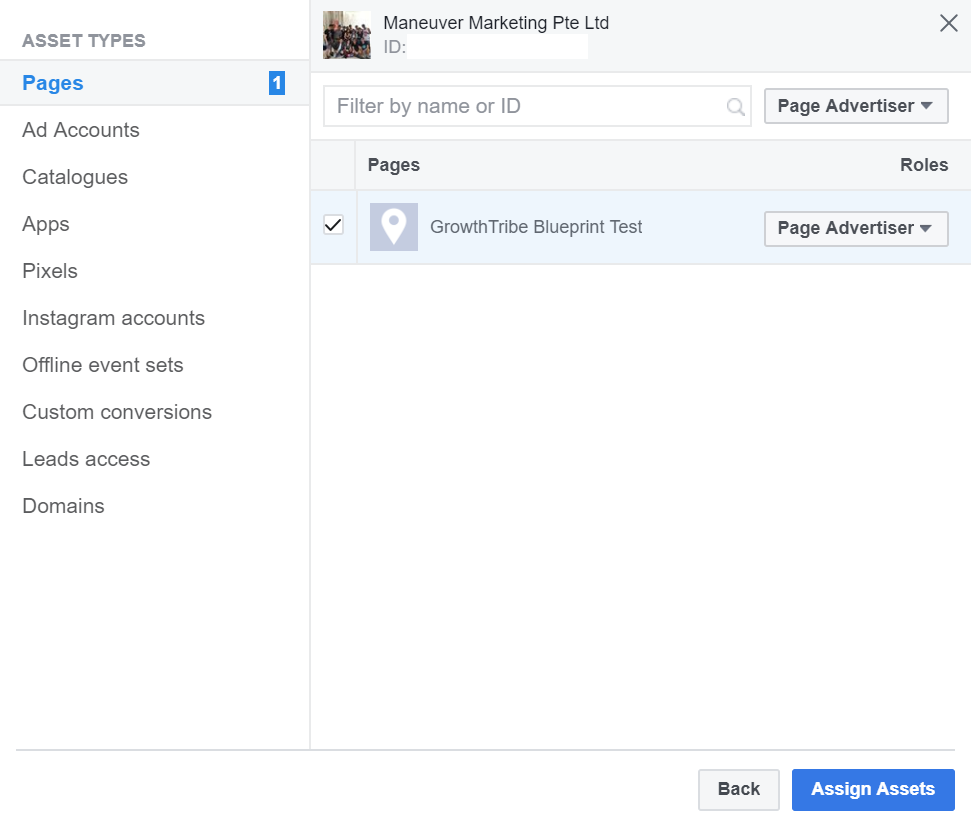971x827 pixels.
Task: Choose Pixels from asset types
Action: point(50,271)
